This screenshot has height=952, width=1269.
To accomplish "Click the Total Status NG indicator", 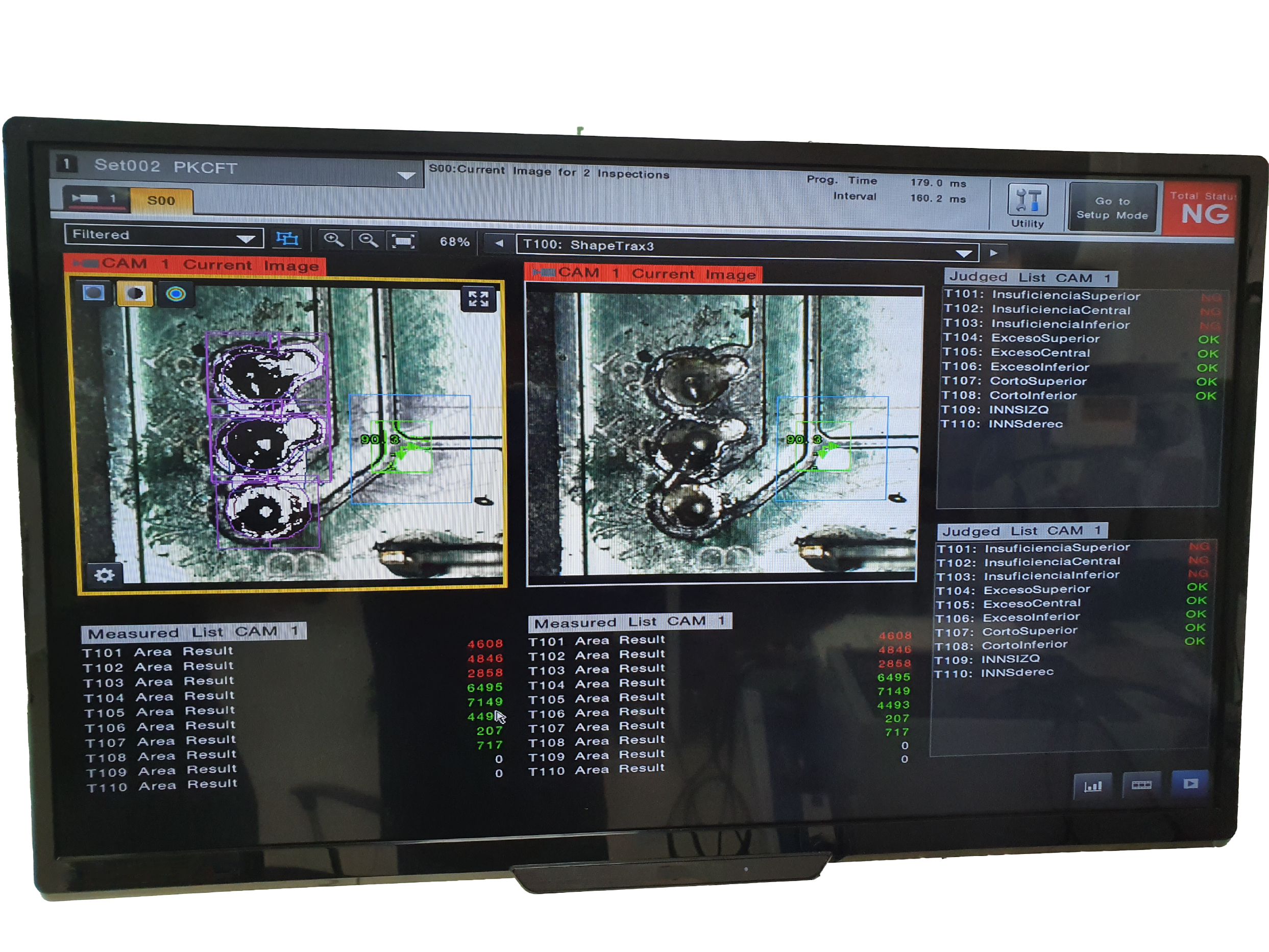I will (x=1200, y=209).
